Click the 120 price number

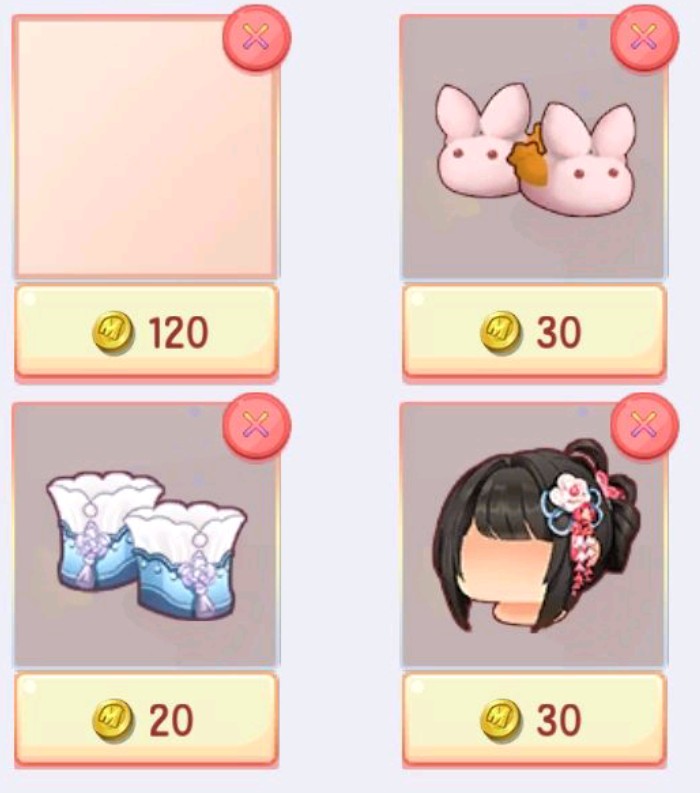pyautogui.click(x=178, y=332)
